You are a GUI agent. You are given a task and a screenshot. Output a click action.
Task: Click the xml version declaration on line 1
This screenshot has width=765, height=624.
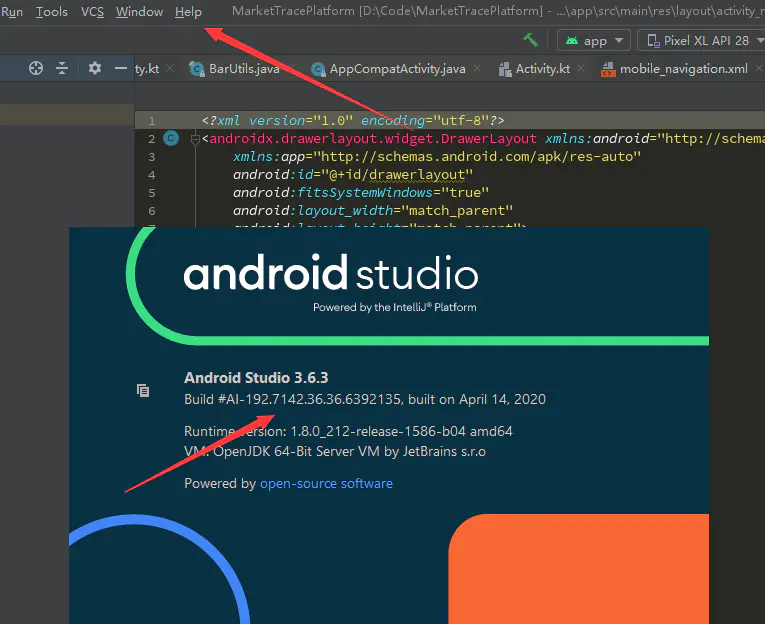coord(353,121)
